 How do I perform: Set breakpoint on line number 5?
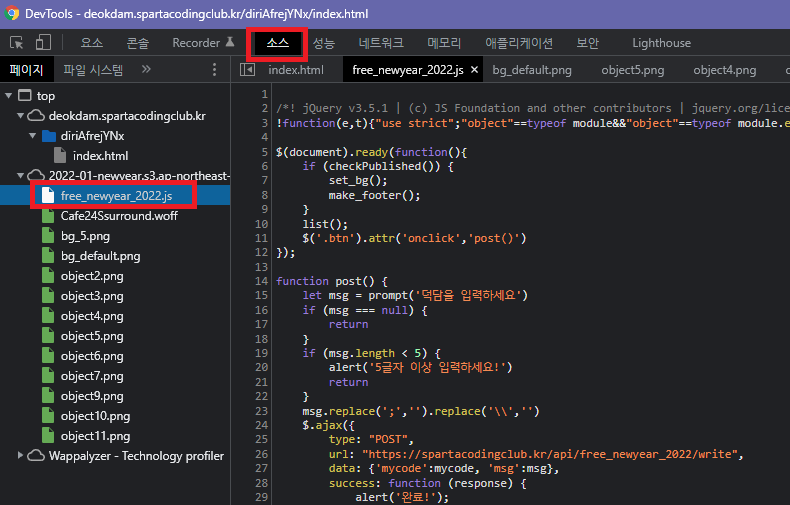265,152
